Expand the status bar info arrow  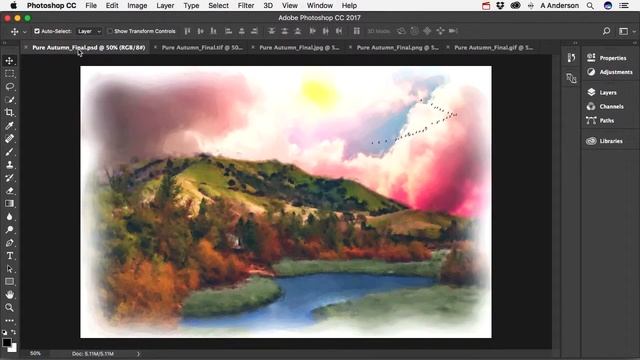point(138,354)
